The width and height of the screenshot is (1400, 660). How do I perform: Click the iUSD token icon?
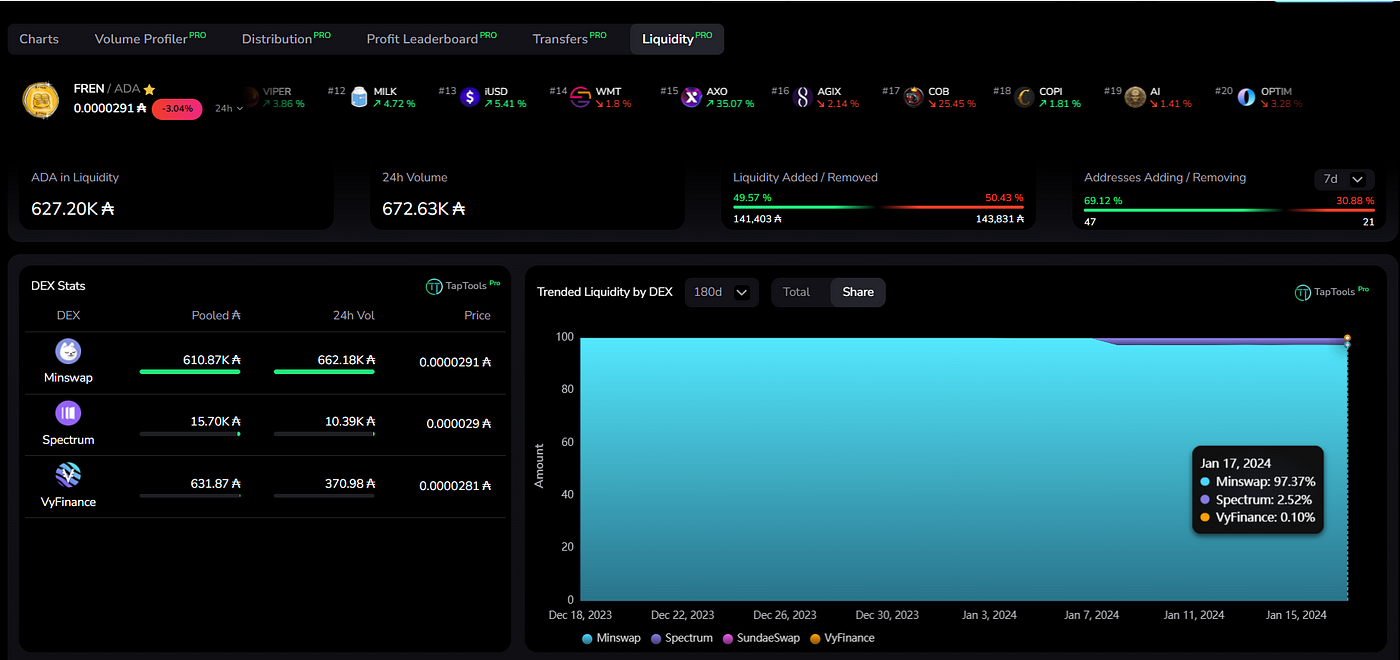pos(470,97)
